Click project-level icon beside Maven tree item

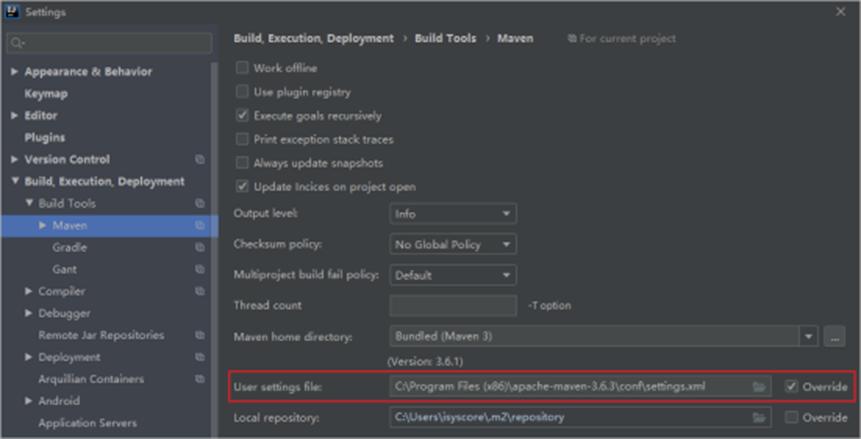pos(200,226)
